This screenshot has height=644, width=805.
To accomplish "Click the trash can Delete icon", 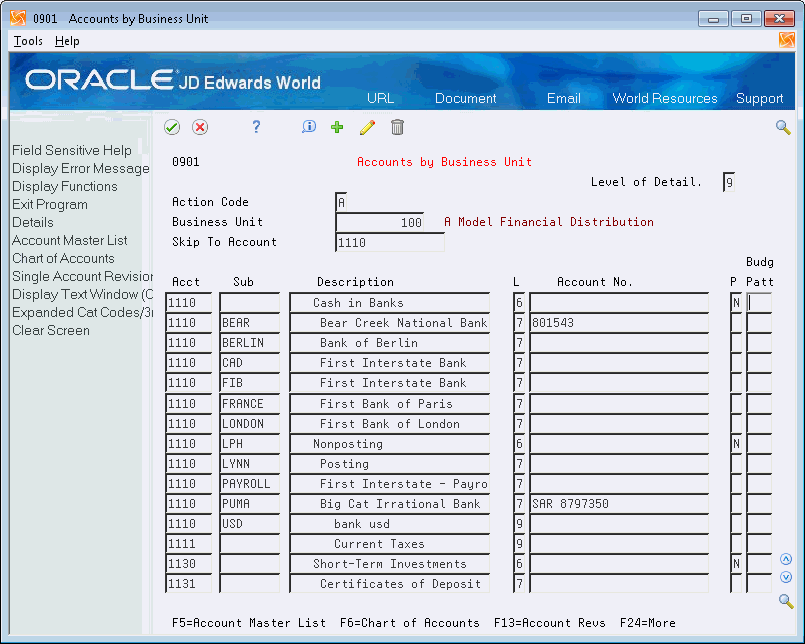I will (x=397, y=127).
